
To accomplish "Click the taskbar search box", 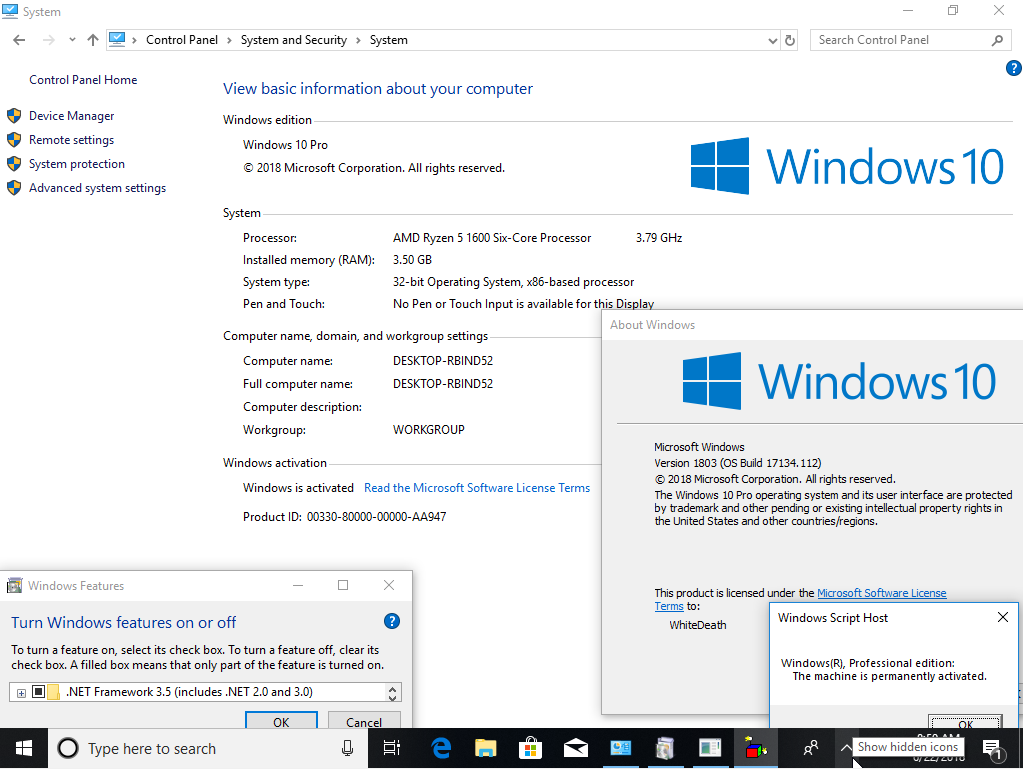I will 207,748.
